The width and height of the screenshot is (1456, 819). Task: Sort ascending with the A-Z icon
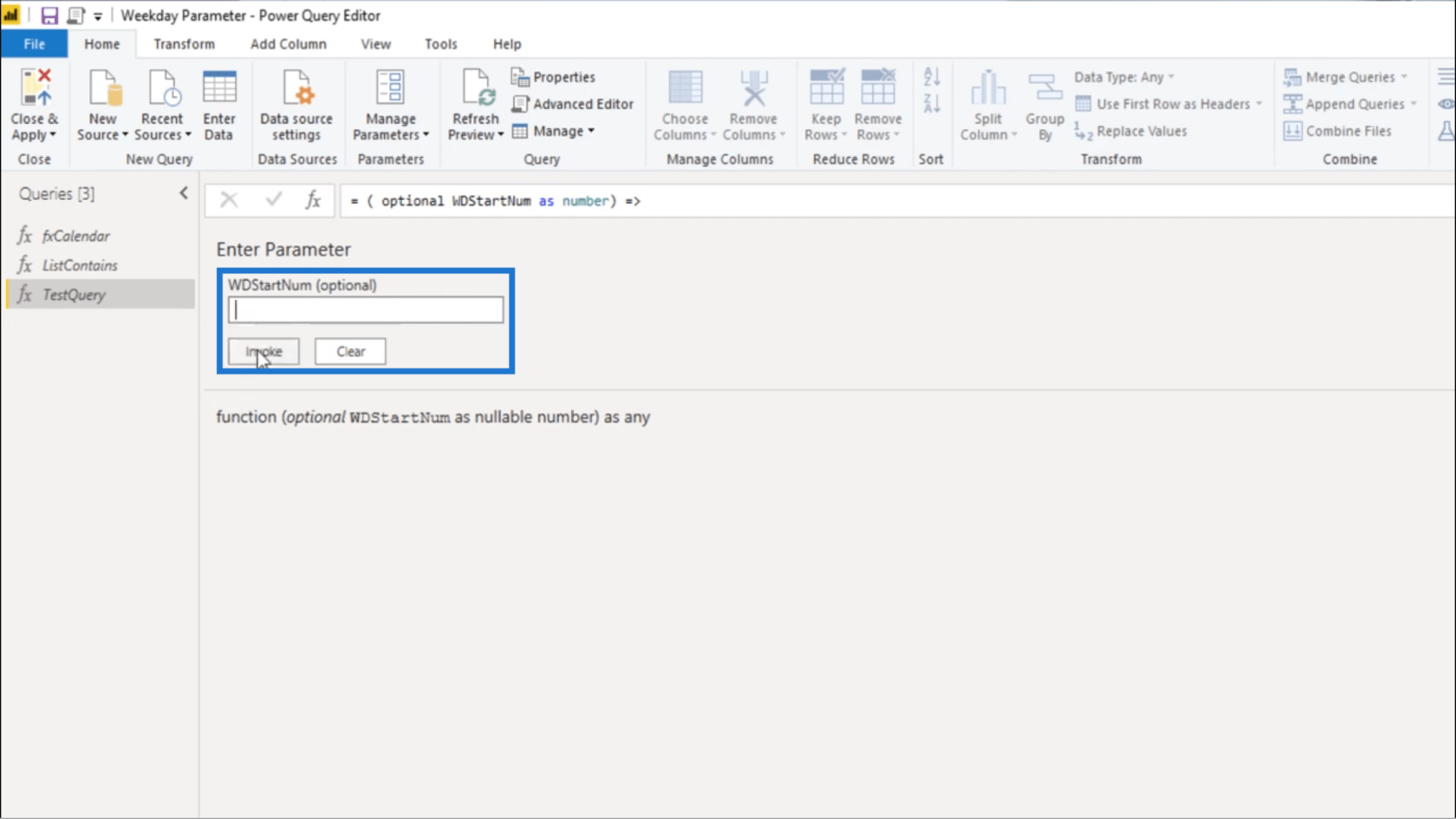[x=932, y=77]
